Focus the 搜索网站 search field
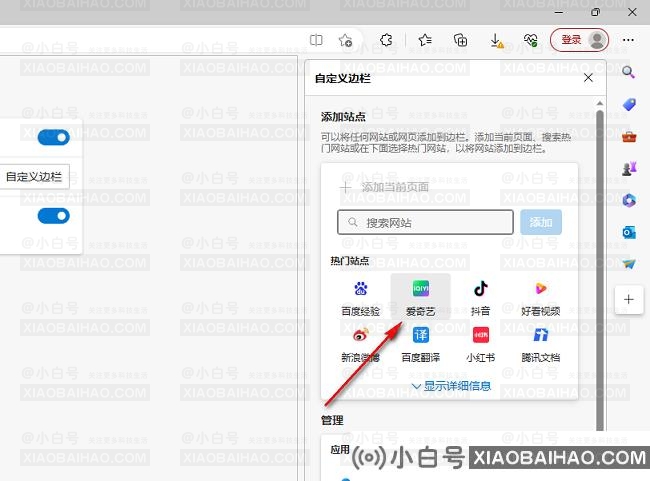The height and width of the screenshot is (481, 650). click(x=425, y=223)
